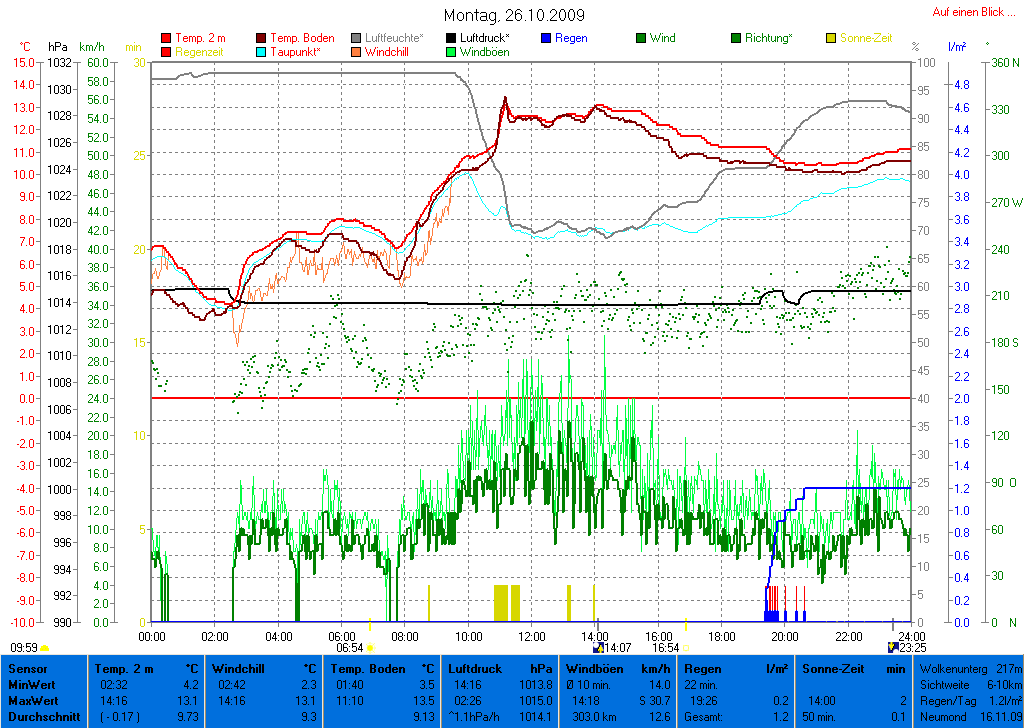Click the red Temp. 2 m legend square
The image size is (1024, 728).
pos(166,38)
